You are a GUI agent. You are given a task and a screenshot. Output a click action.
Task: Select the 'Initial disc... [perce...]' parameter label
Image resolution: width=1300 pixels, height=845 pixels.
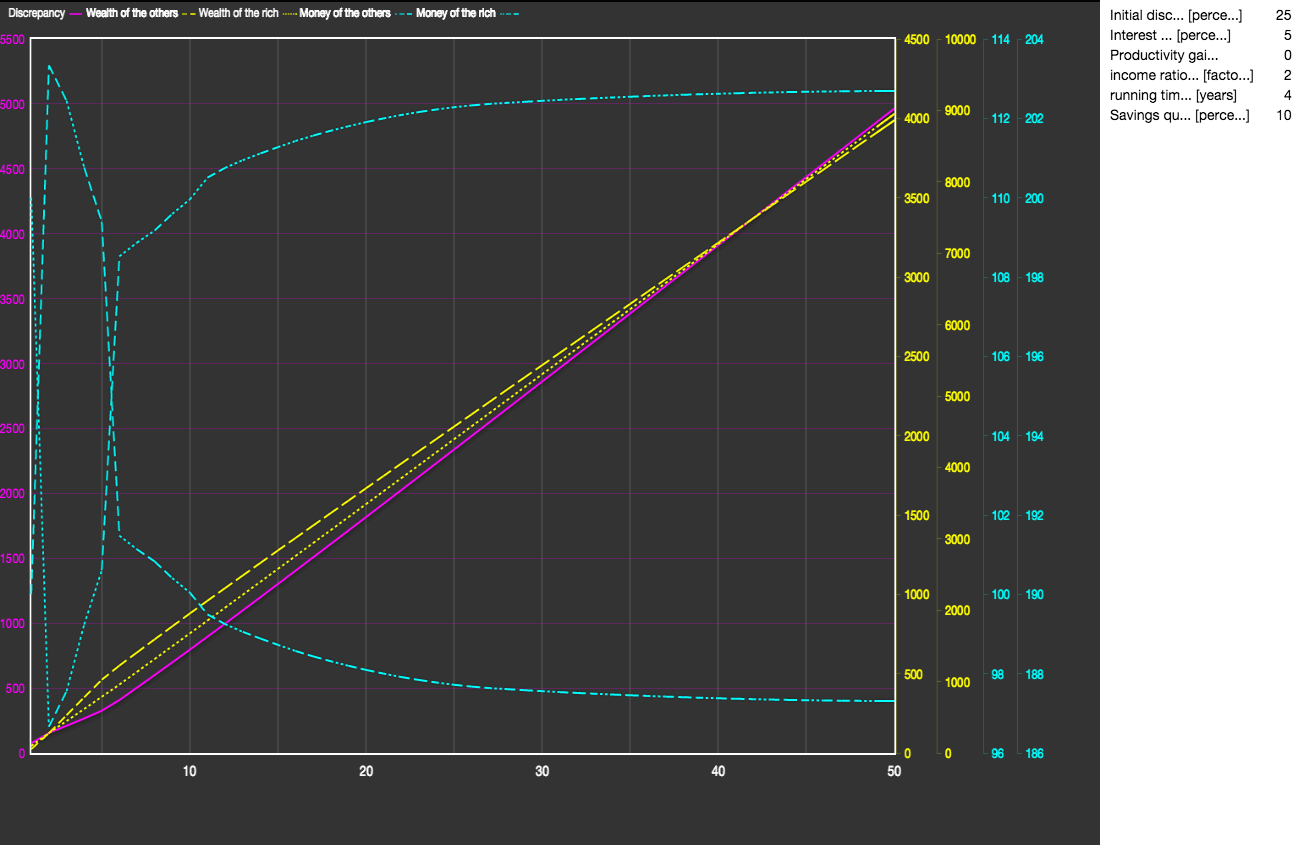[x=1176, y=15]
